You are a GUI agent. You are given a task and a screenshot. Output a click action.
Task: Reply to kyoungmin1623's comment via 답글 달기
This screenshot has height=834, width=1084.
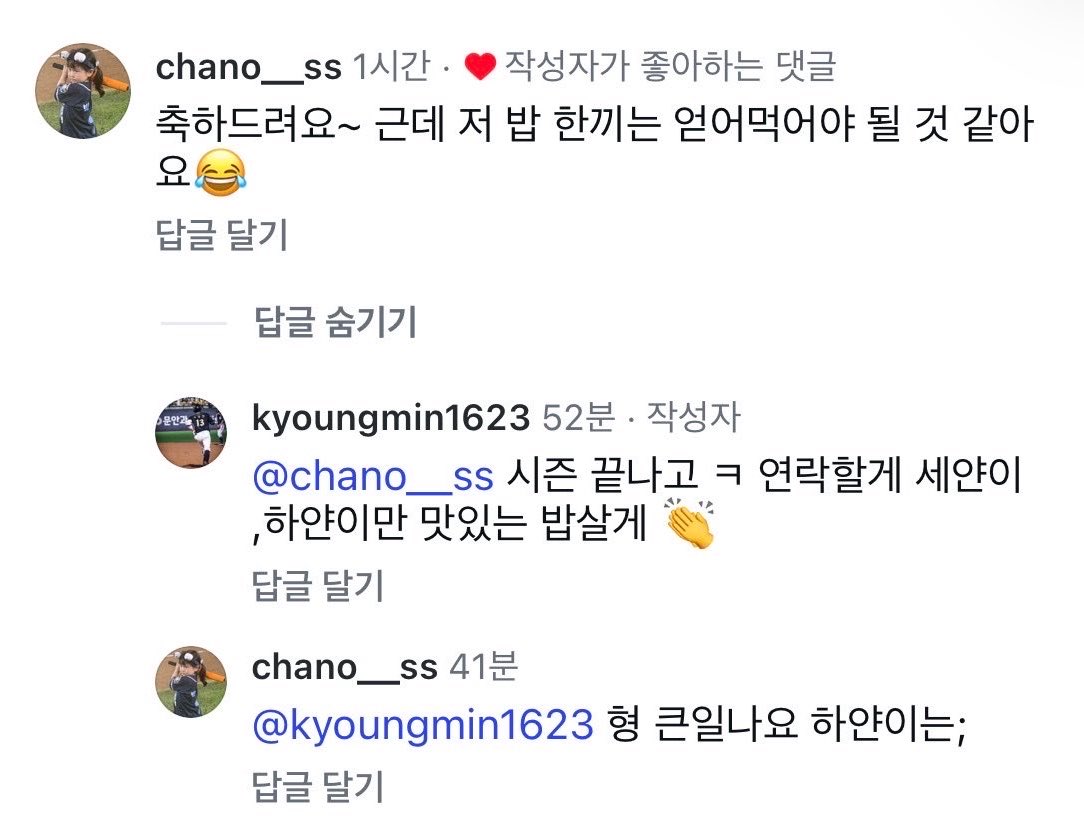pyautogui.click(x=317, y=586)
